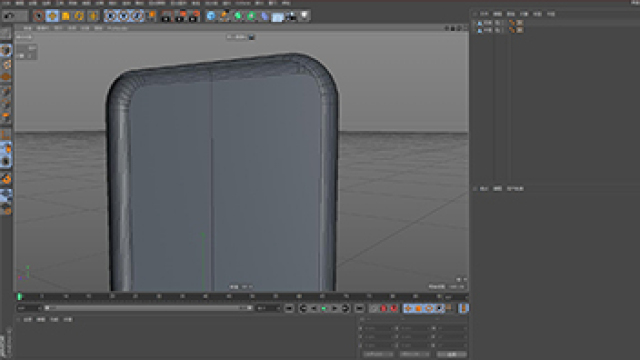This screenshot has width=640, height=360.
Task: Click the second green generator icon
Action: click(251, 16)
